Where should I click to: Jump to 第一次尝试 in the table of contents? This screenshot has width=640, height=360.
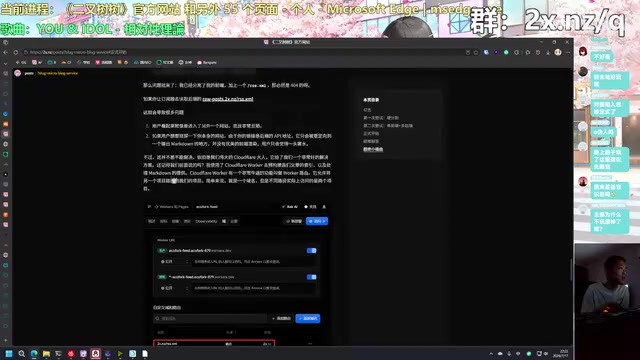[381, 118]
